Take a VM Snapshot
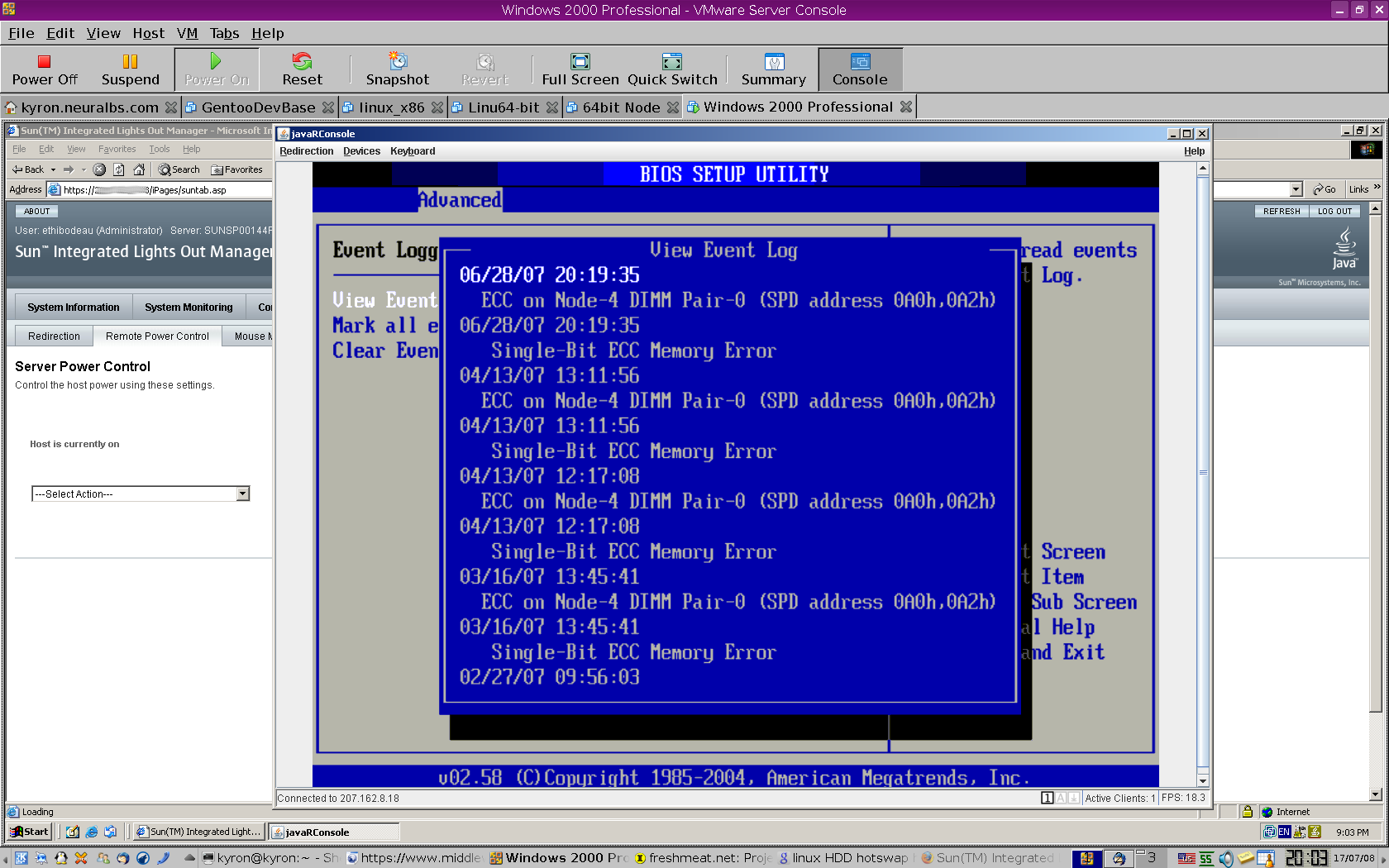The height and width of the screenshot is (868, 1389). [x=398, y=69]
